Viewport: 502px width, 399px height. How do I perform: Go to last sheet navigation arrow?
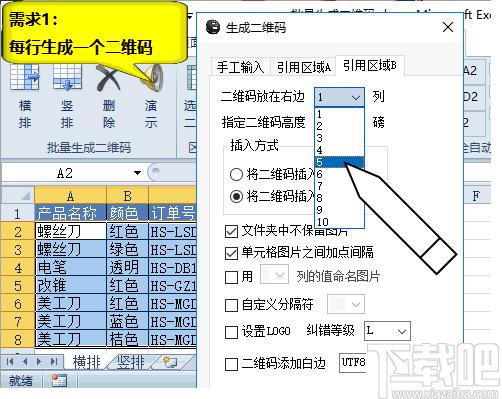click(54, 361)
